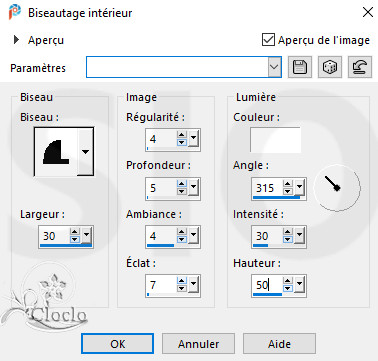The height and width of the screenshot is (361, 378).
Task: Decrease the Hauteur value with down arrow
Action: (288, 288)
